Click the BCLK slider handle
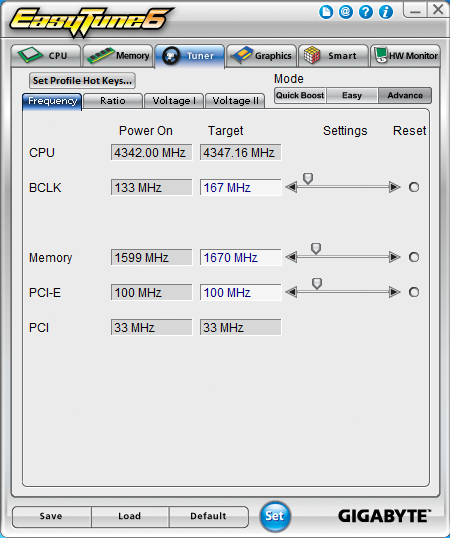The height and width of the screenshot is (538, 450). pos(308,178)
